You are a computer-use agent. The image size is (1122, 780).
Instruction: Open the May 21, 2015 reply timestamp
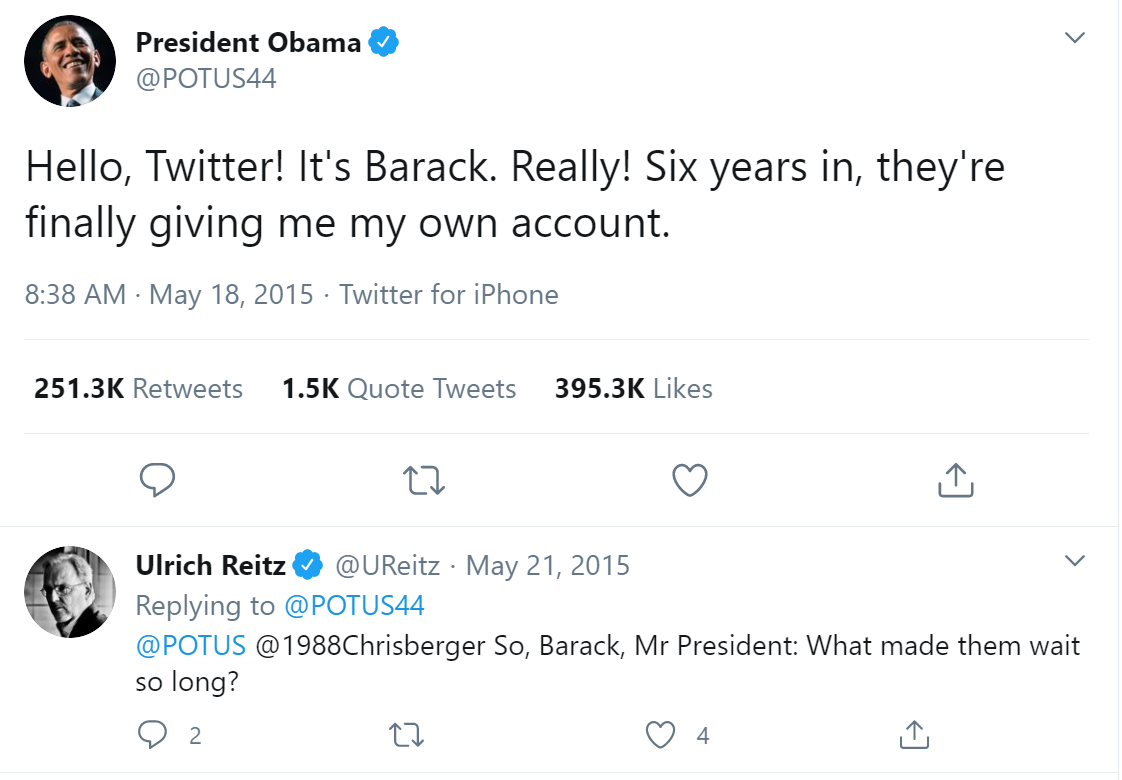point(548,565)
